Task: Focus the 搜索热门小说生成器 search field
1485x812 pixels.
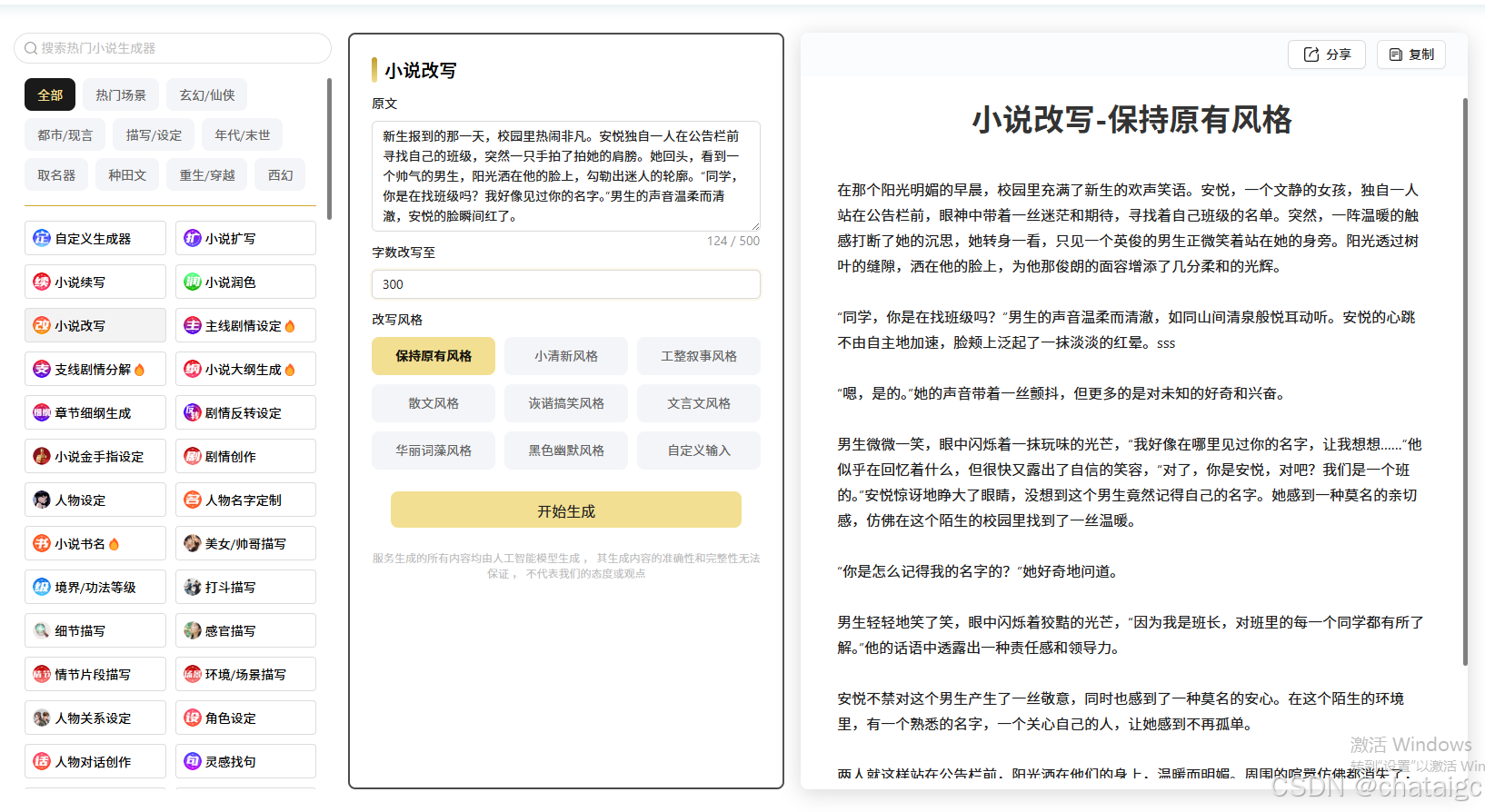Action: [x=173, y=48]
